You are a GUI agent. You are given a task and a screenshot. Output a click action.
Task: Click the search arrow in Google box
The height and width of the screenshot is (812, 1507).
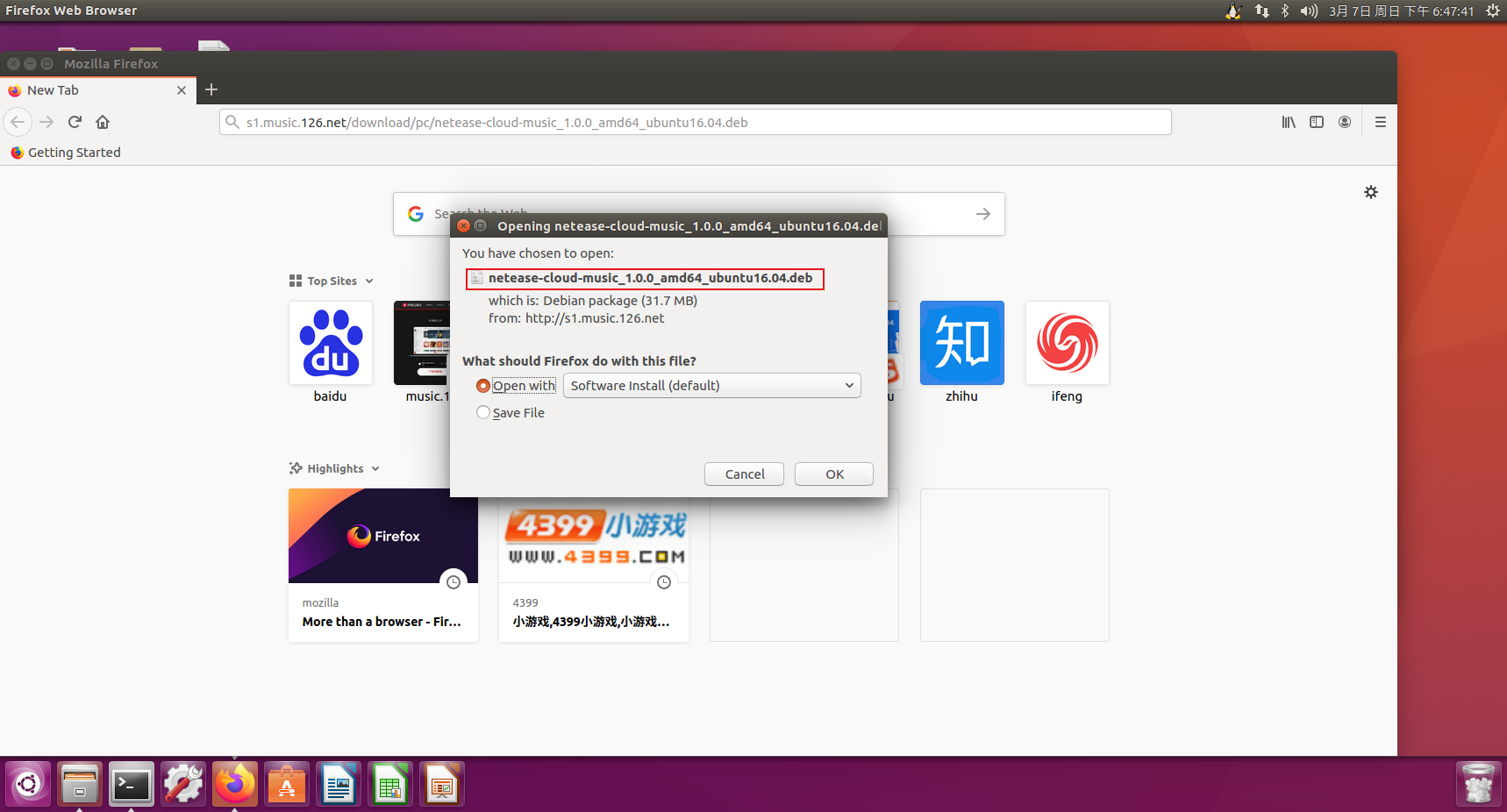click(x=983, y=214)
